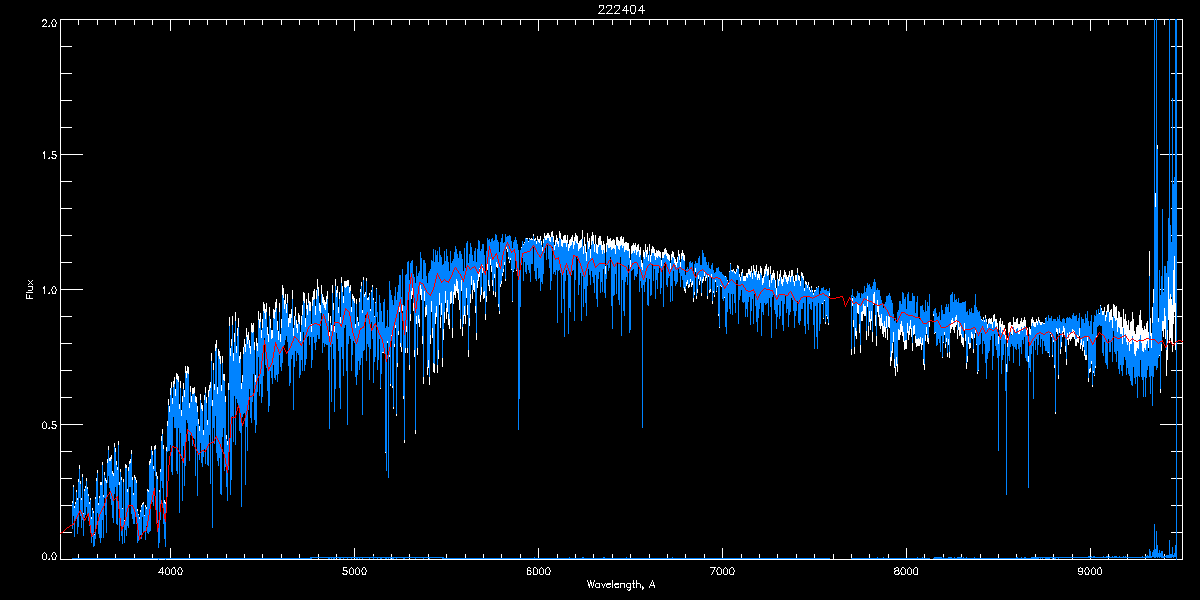Viewport: 1200px width, 600px height.
Task: Click the 0.5 flux tick label
Action: (x=48, y=424)
